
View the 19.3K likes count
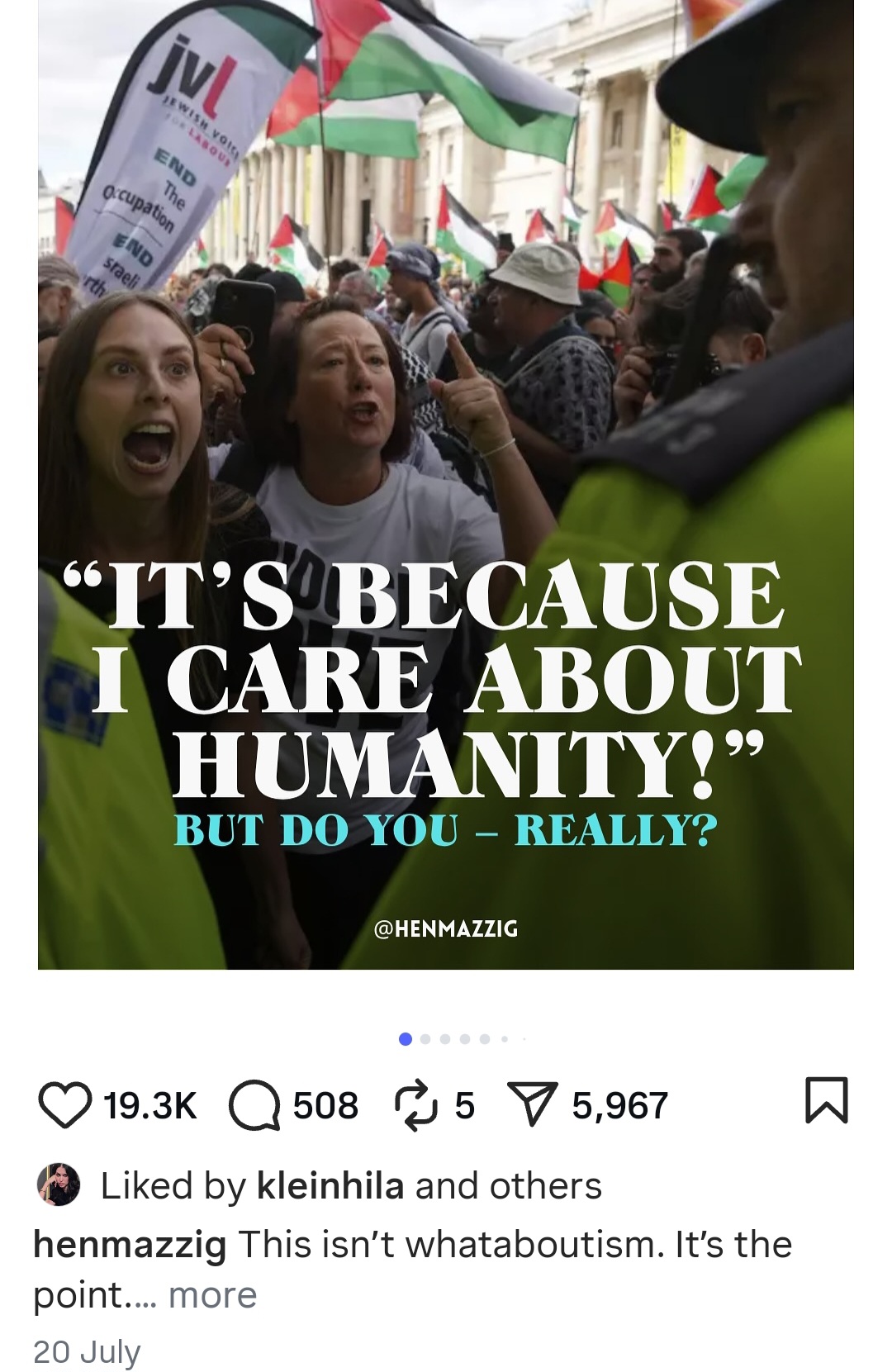(150, 1106)
